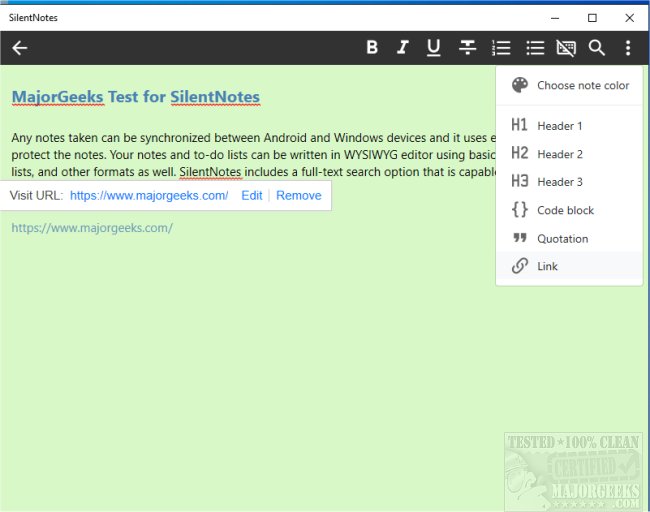Insert a Code block
Viewport: 650px width, 512px height.
coord(569,210)
